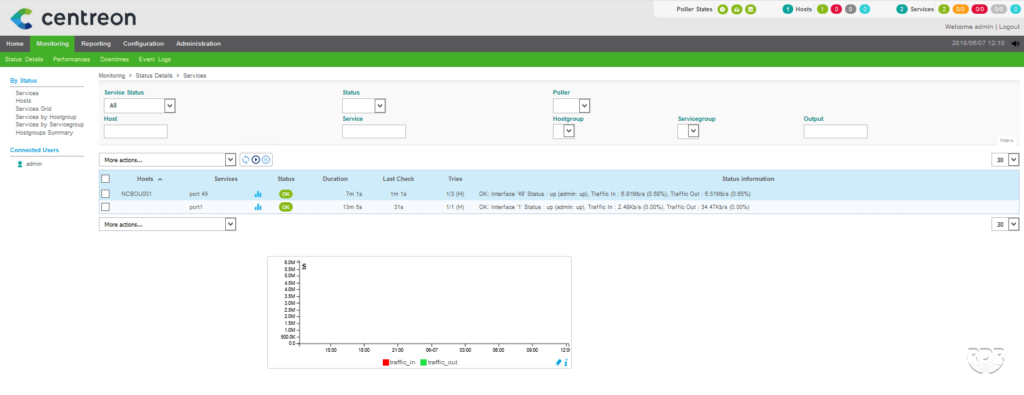Click the green traffic_out legend swatch
Viewport: 1024px width, 395px height.
[424, 362]
